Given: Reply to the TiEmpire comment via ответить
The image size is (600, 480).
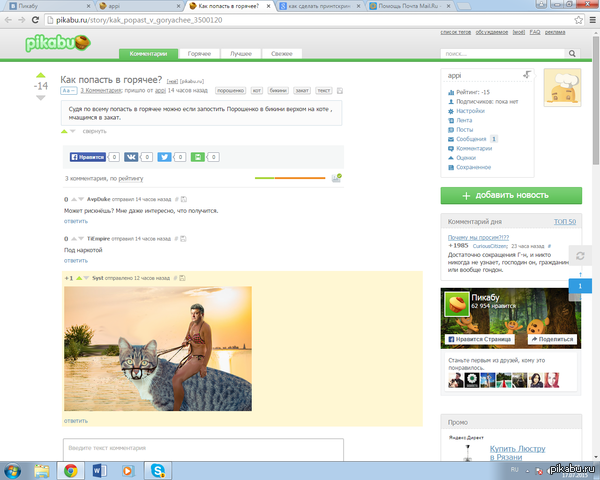Looking at the screenshot, I should [x=76, y=260].
